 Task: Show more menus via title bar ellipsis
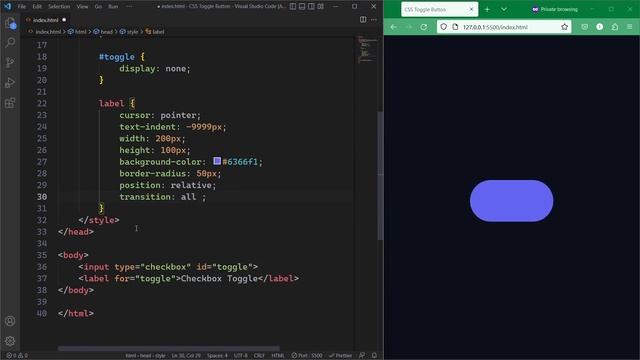click(x=129, y=7)
